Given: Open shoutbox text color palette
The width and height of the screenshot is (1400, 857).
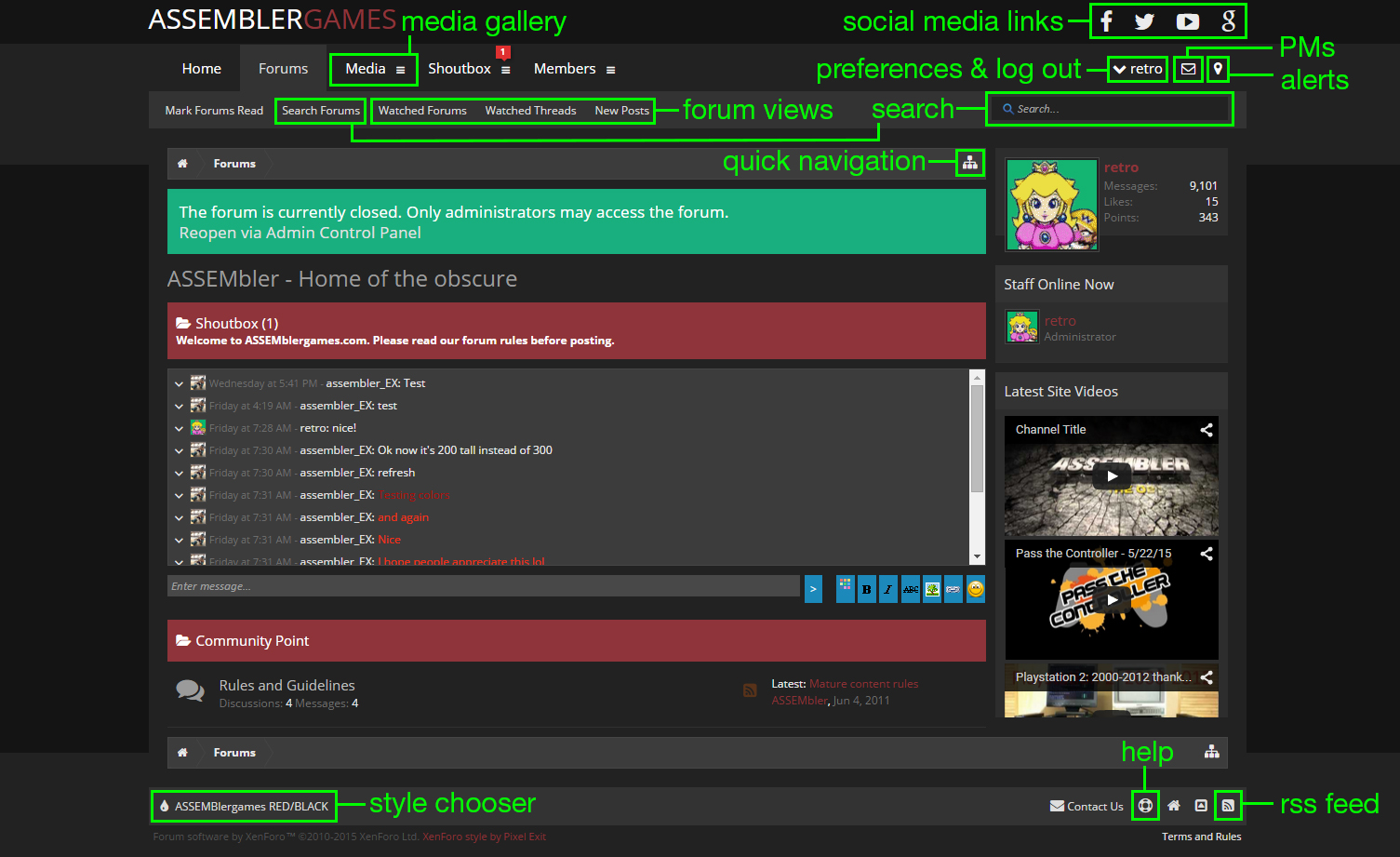Looking at the screenshot, I should click(845, 588).
